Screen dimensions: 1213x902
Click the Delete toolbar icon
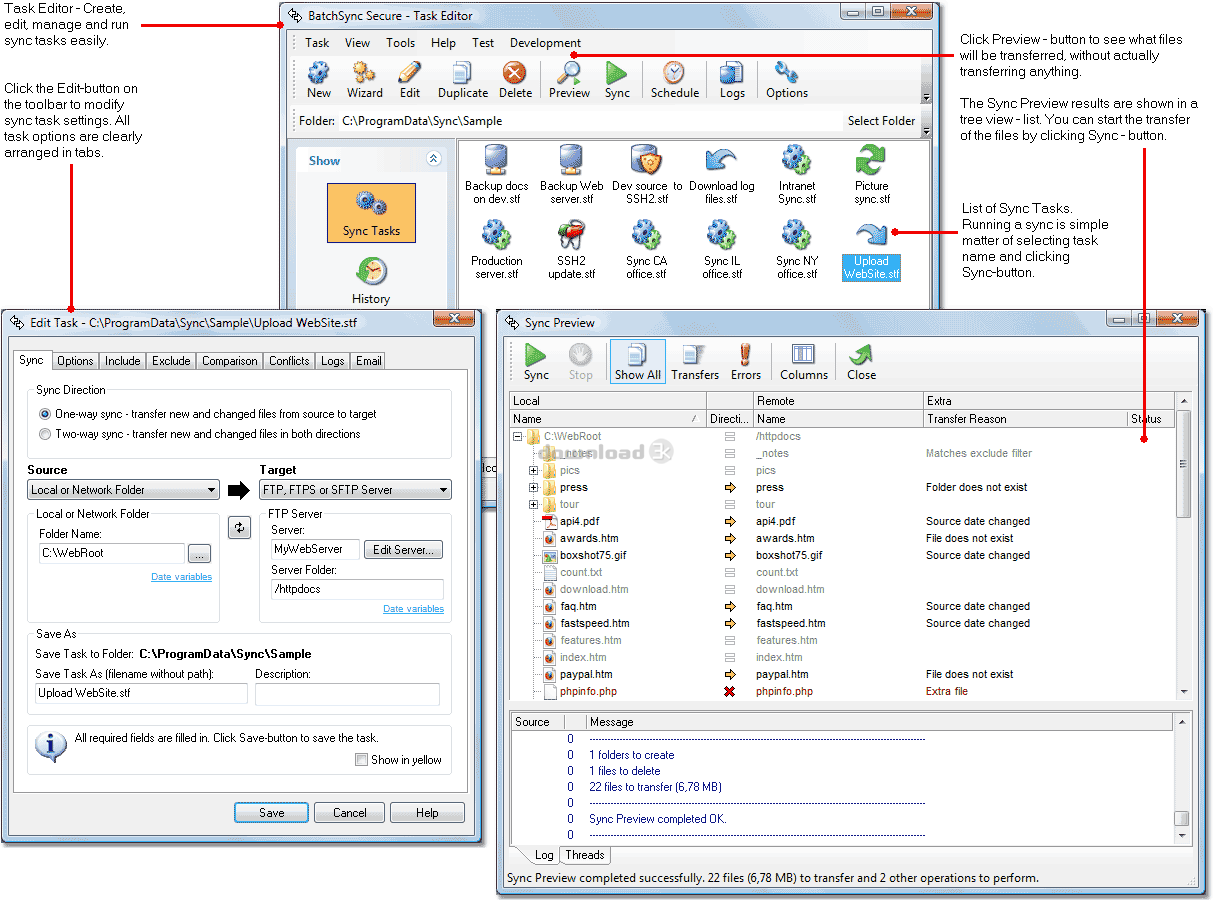[x=515, y=80]
